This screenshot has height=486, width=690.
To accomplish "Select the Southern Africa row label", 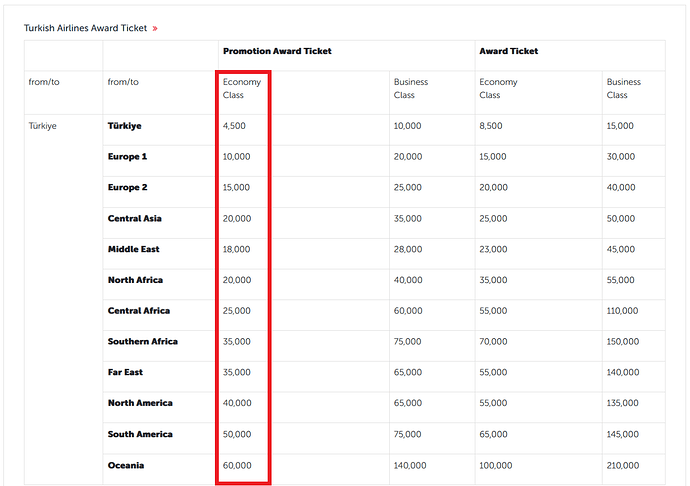I will (x=142, y=341).
